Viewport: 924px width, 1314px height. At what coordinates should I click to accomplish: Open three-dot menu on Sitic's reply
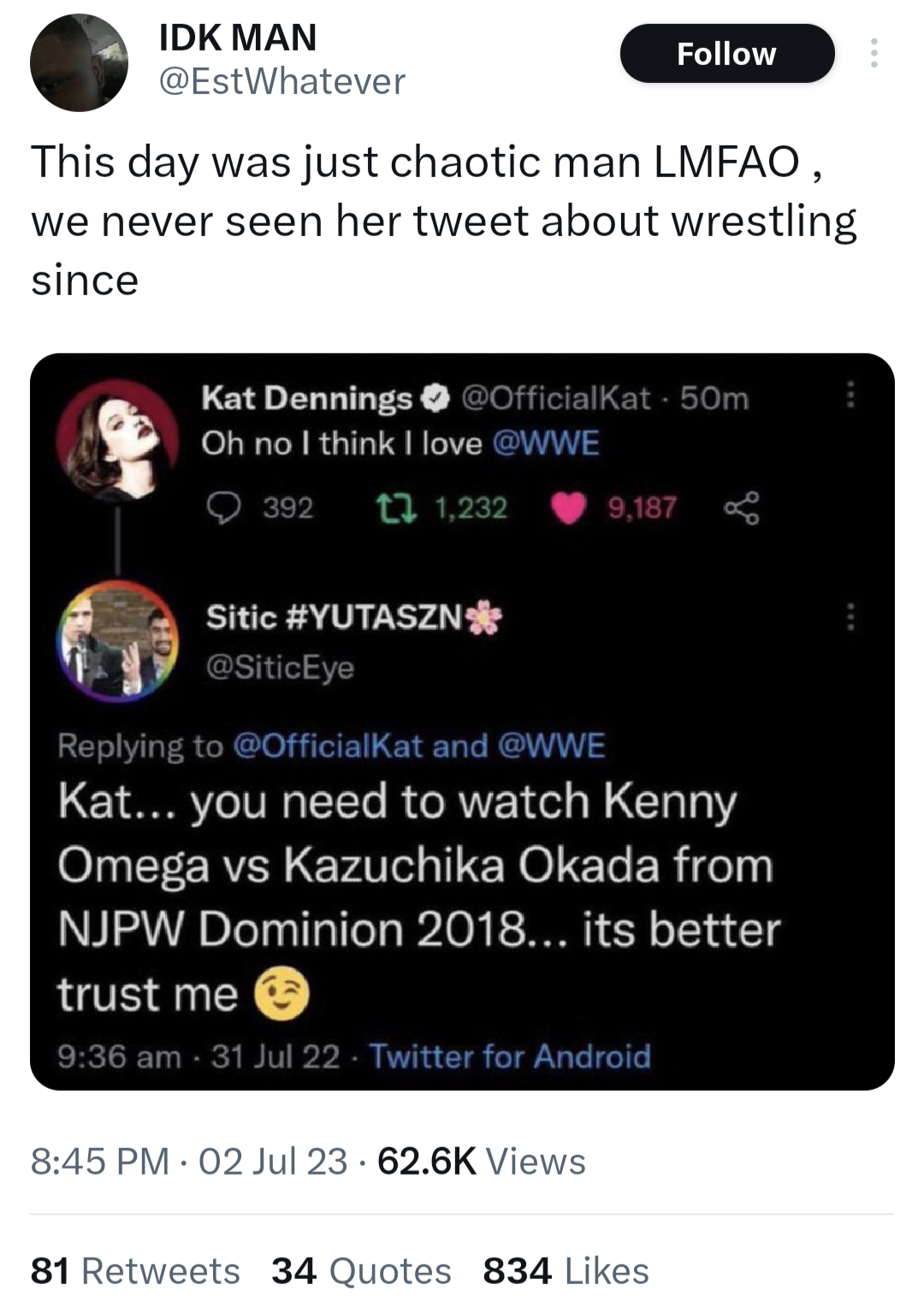pos(850,616)
